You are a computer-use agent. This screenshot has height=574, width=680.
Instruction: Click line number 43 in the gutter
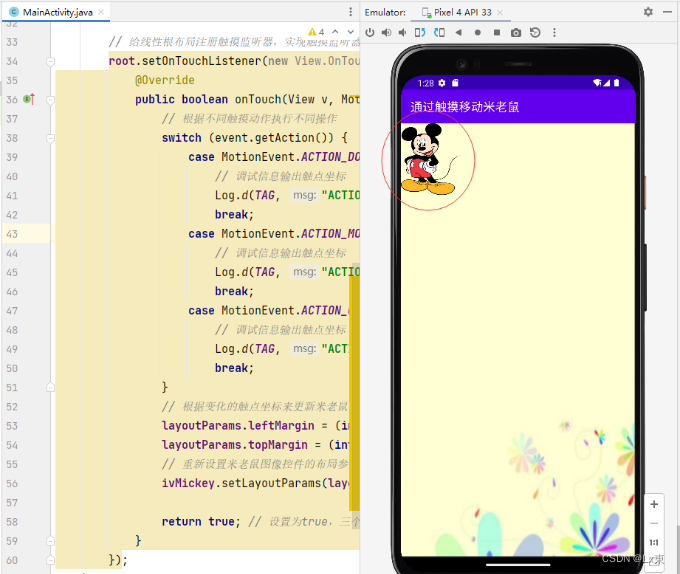[12, 234]
